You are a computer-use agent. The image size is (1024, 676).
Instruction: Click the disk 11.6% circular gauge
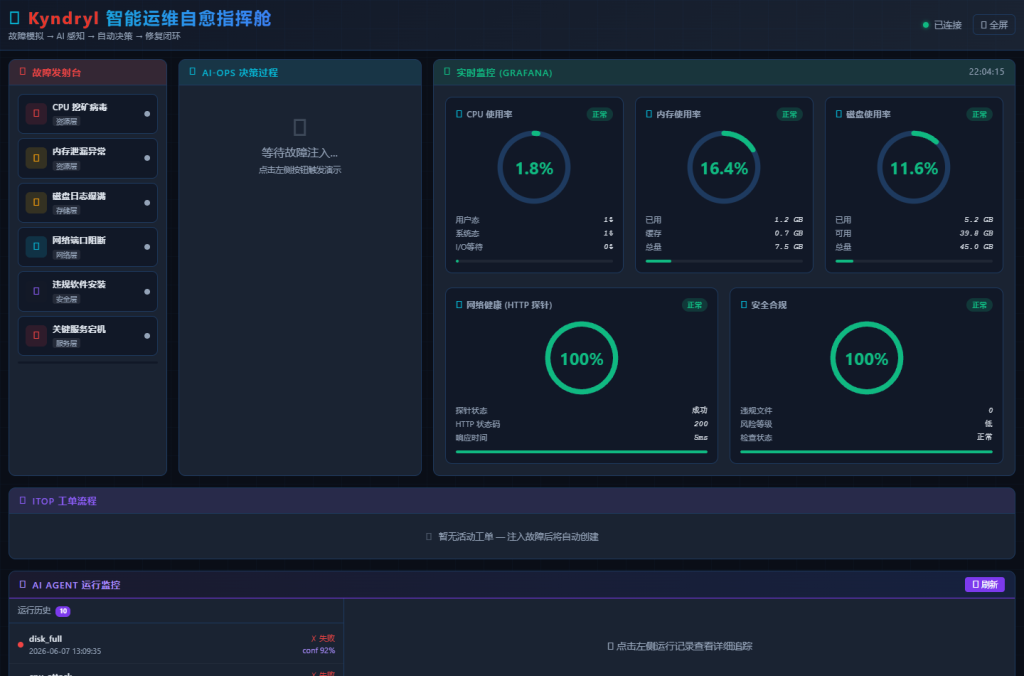pyautogui.click(x=914, y=168)
